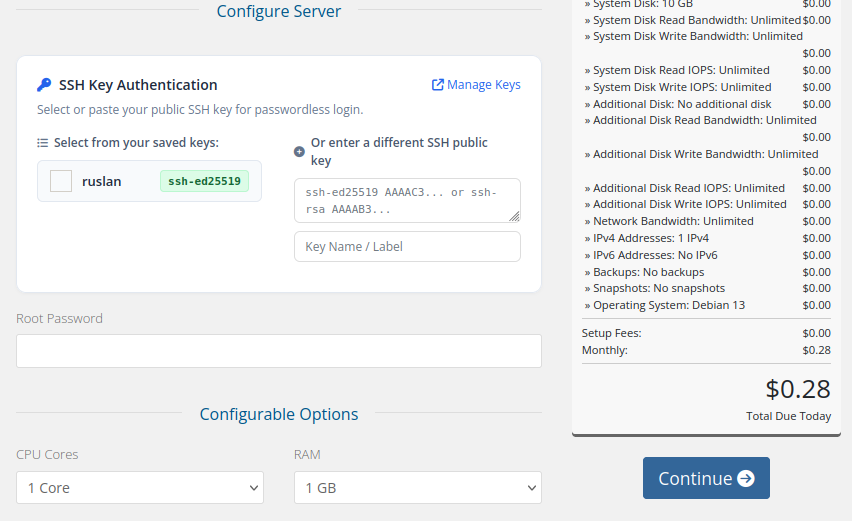
Task: Click the Total Due Today label
Action: tap(788, 416)
